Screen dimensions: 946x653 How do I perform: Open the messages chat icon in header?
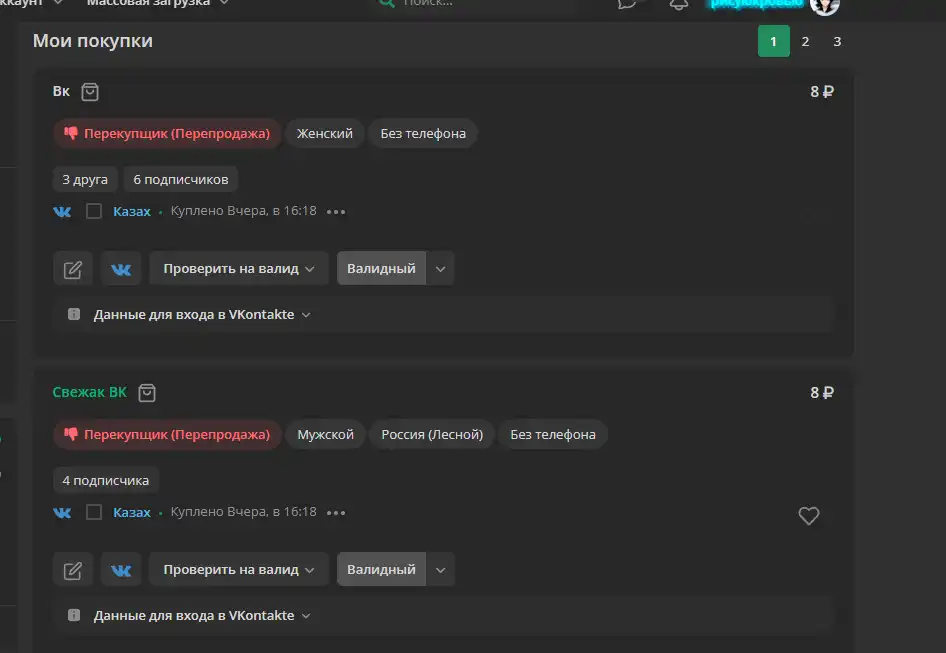pos(627,4)
